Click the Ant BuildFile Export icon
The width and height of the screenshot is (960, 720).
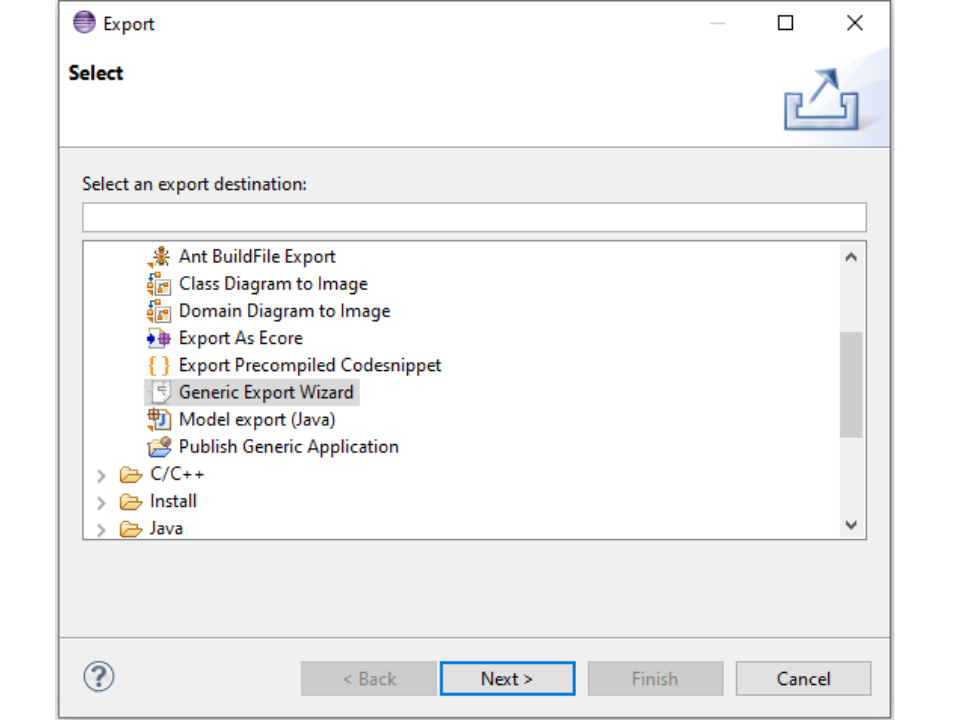pyautogui.click(x=159, y=257)
